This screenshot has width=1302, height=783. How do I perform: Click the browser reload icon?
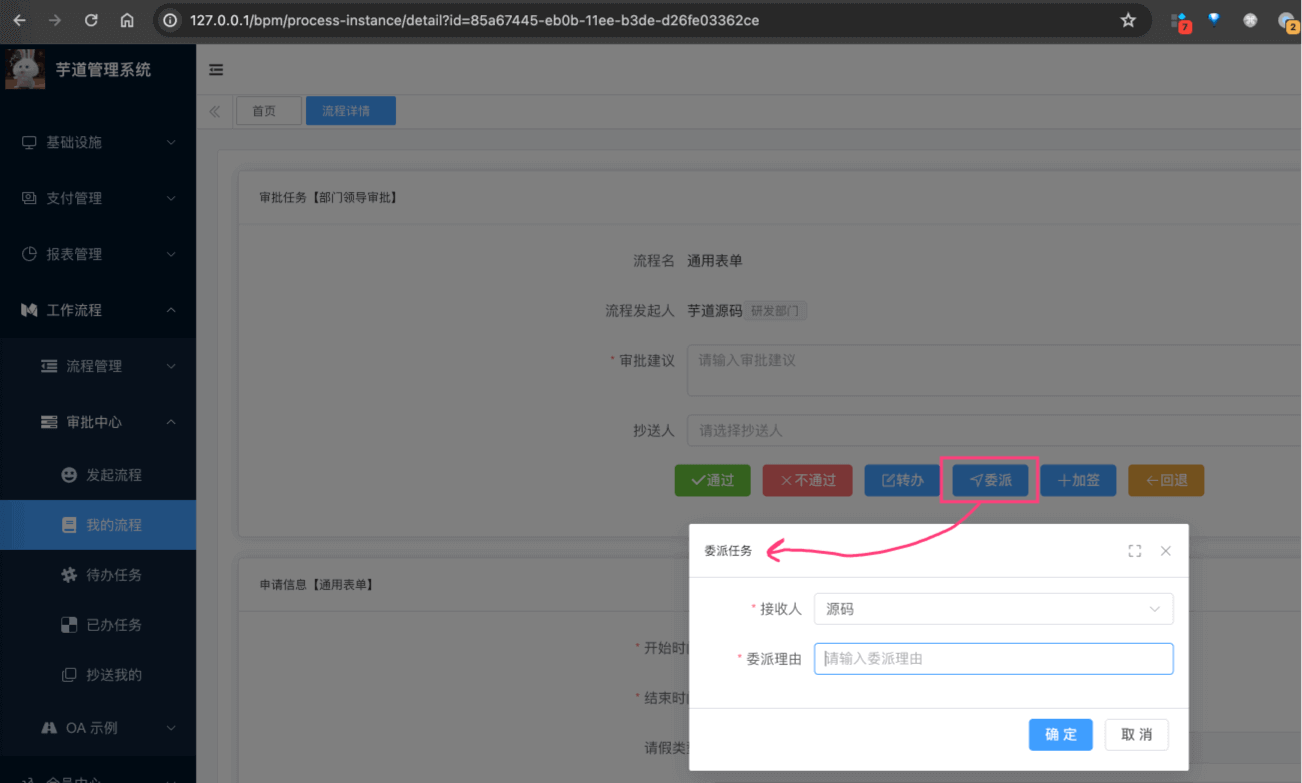click(x=91, y=20)
